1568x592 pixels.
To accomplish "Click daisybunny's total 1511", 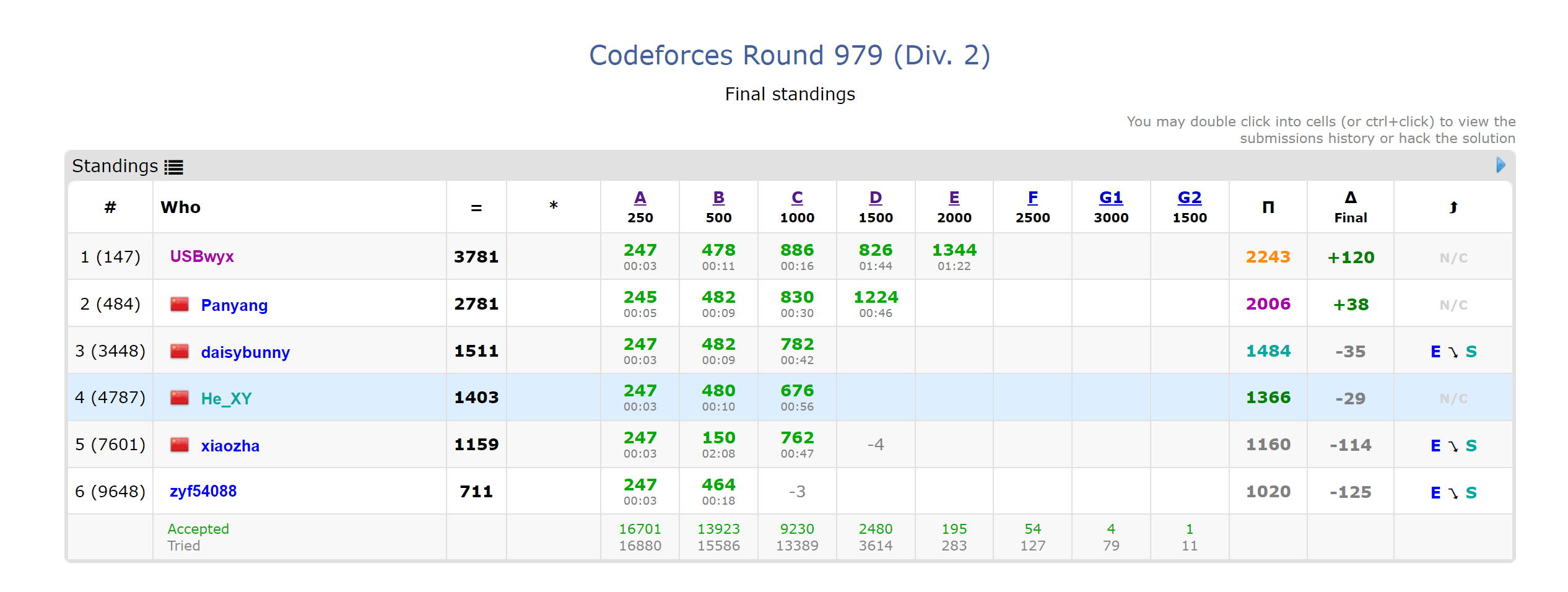I will coord(476,351).
